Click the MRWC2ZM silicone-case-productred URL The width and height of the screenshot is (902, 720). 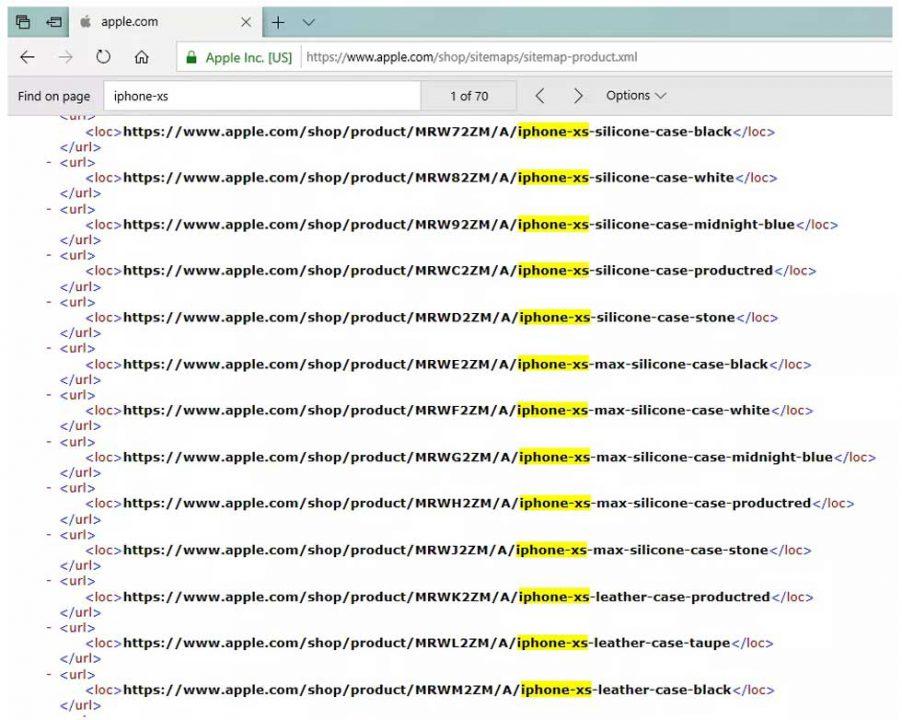pos(448,270)
